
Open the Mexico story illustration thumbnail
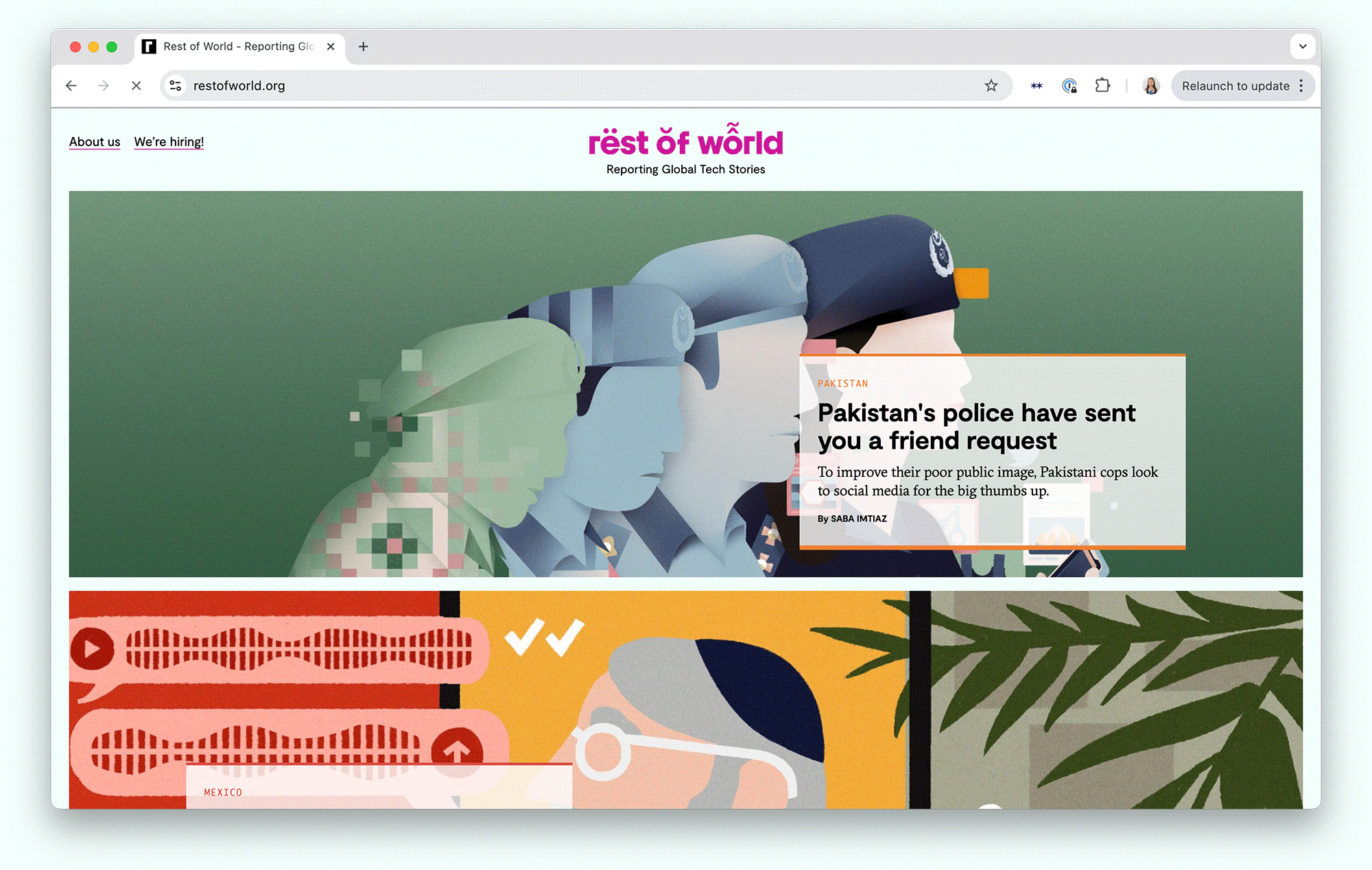tap(685, 700)
